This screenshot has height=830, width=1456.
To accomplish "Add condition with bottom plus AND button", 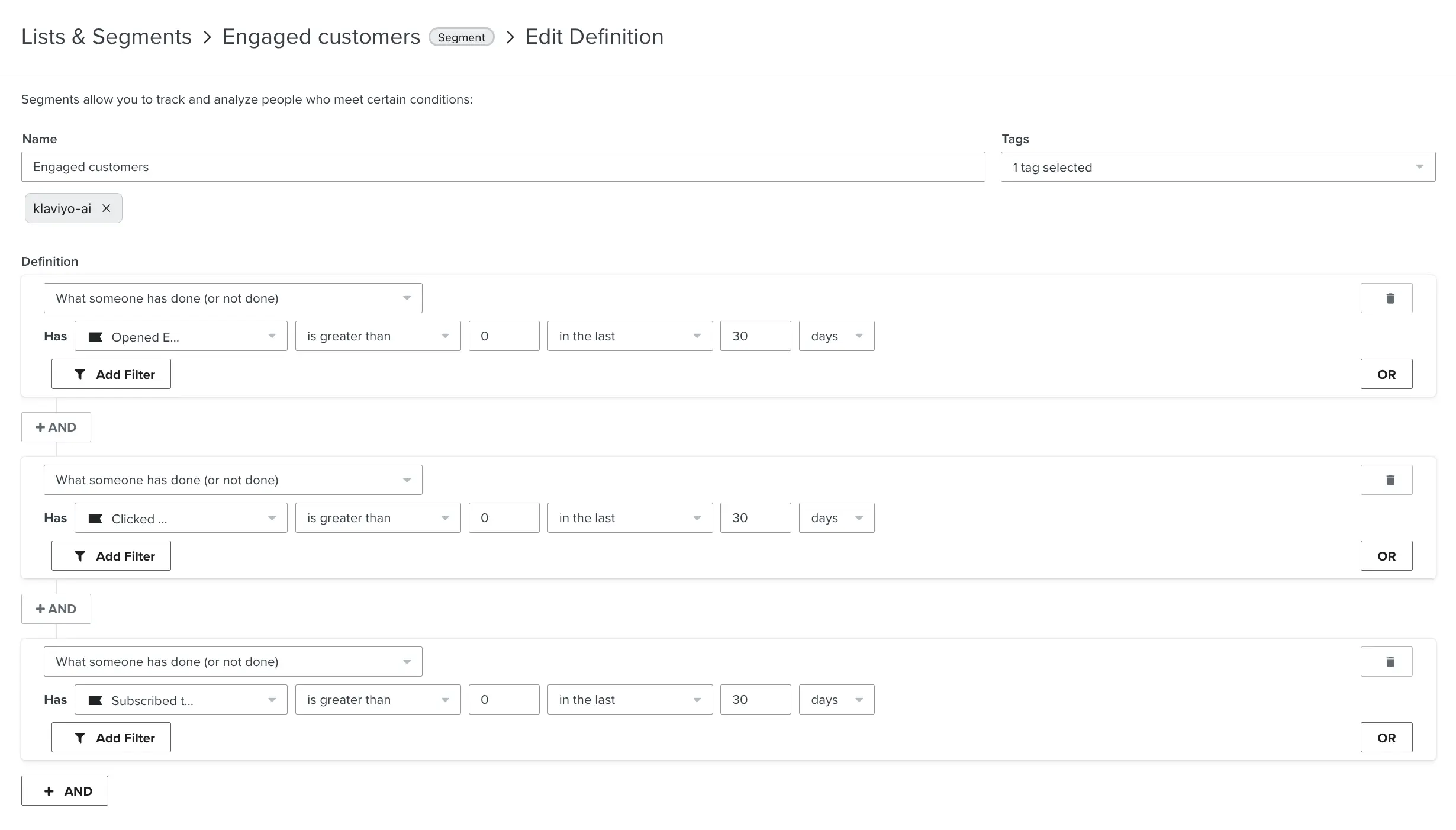I will click(65, 791).
